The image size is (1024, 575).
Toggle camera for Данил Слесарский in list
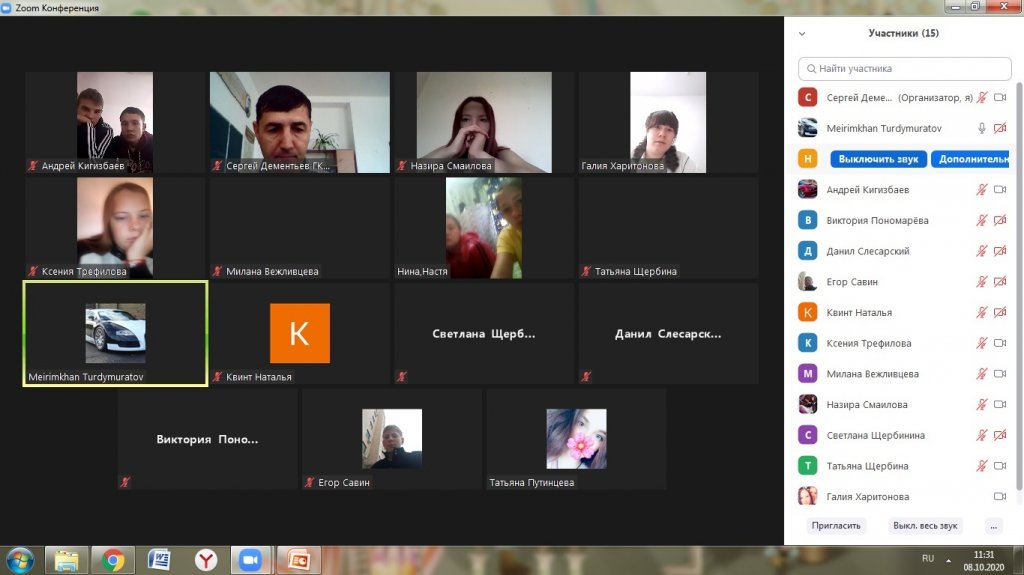[x=999, y=251]
